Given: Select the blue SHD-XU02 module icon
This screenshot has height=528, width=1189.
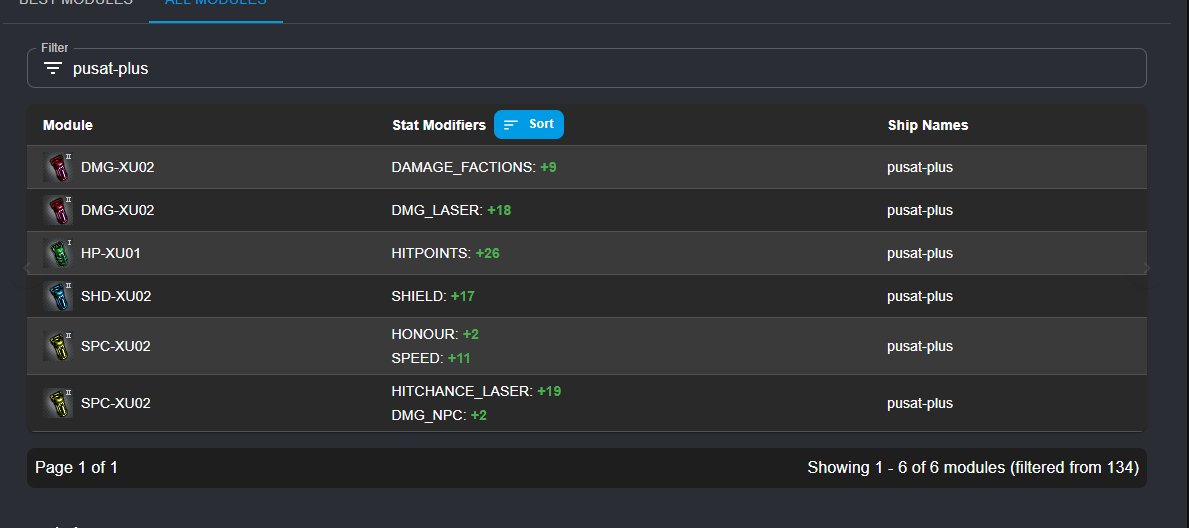Looking at the screenshot, I should [59, 296].
